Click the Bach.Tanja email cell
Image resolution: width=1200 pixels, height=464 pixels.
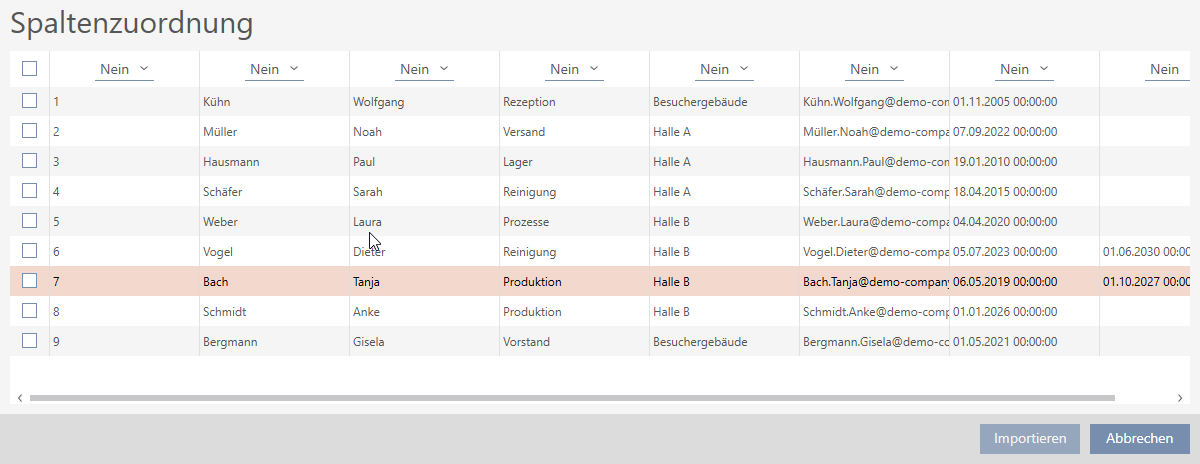click(874, 282)
